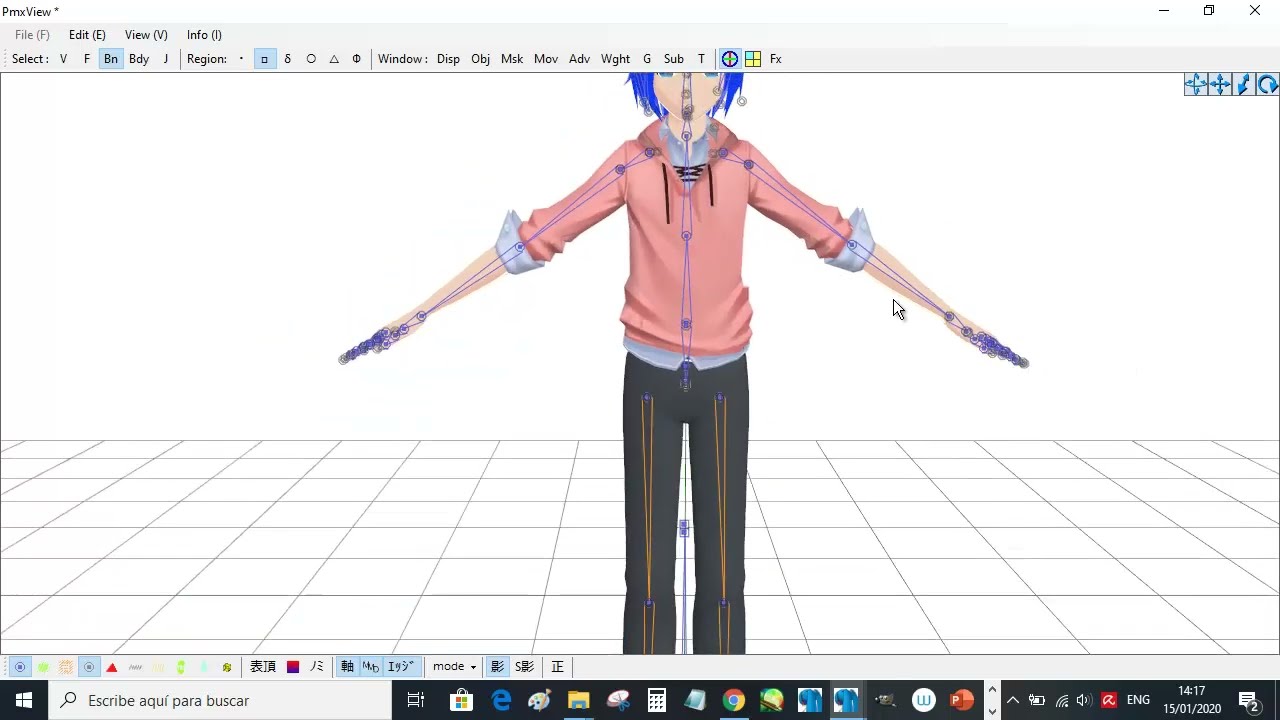Click the blue curved-arrow view icon top-right
This screenshot has height=720, width=1280.
1244,85
